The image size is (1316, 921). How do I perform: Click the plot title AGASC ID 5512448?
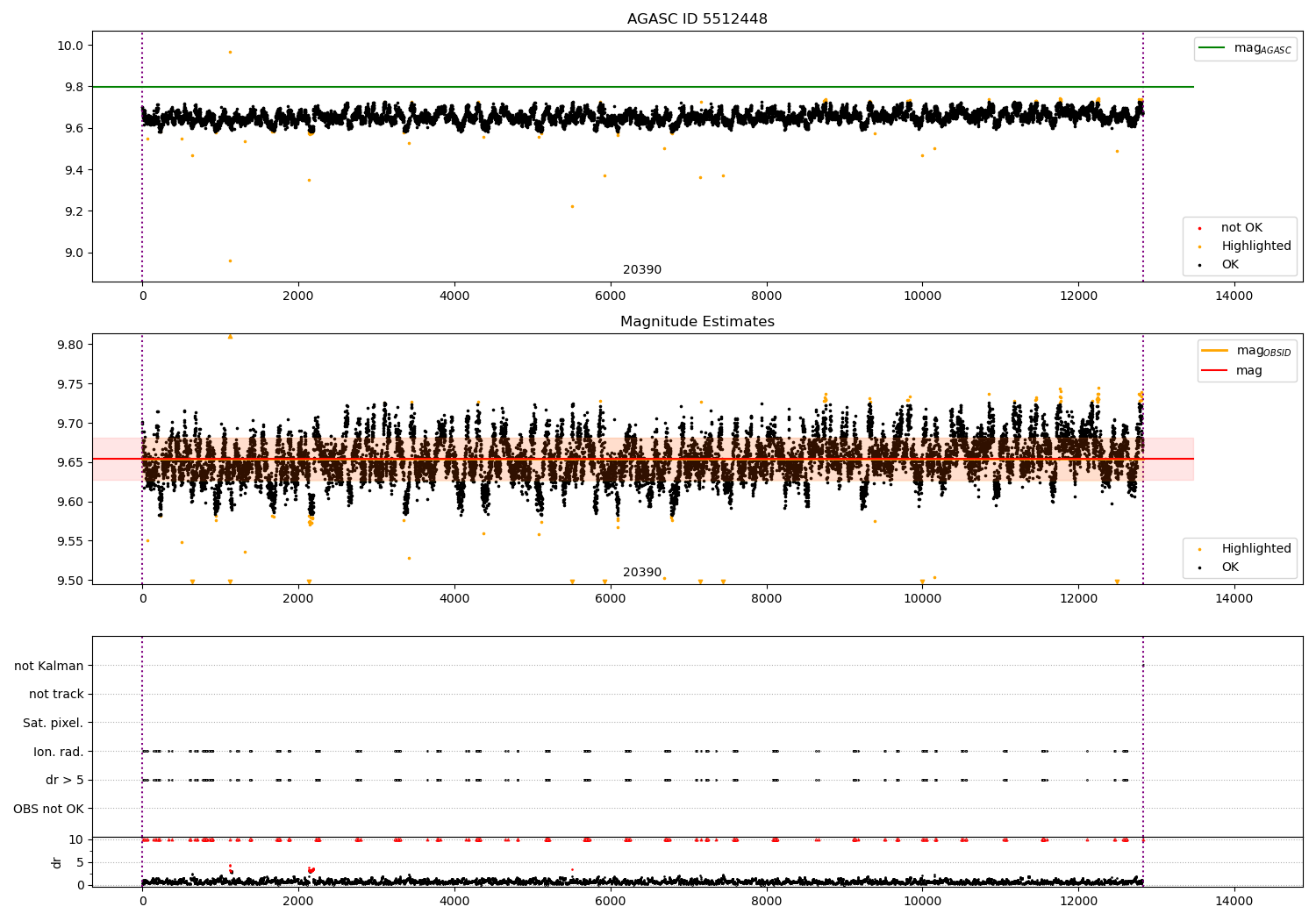(x=697, y=19)
